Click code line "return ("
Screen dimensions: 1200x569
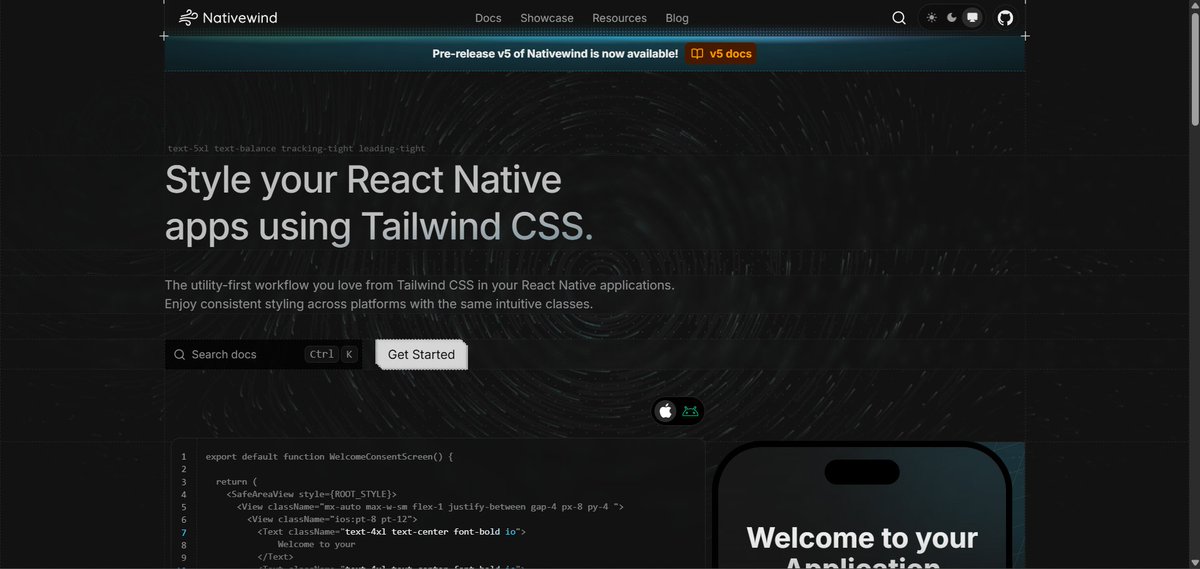point(236,481)
